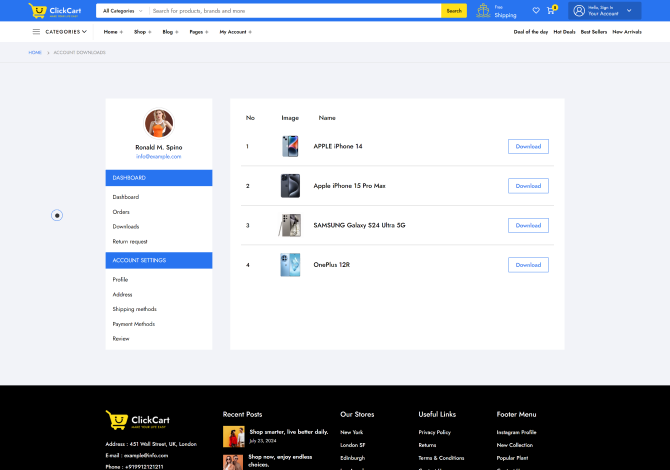Open the wishlist heart icon
The height and width of the screenshot is (470, 670).
(x=536, y=11)
